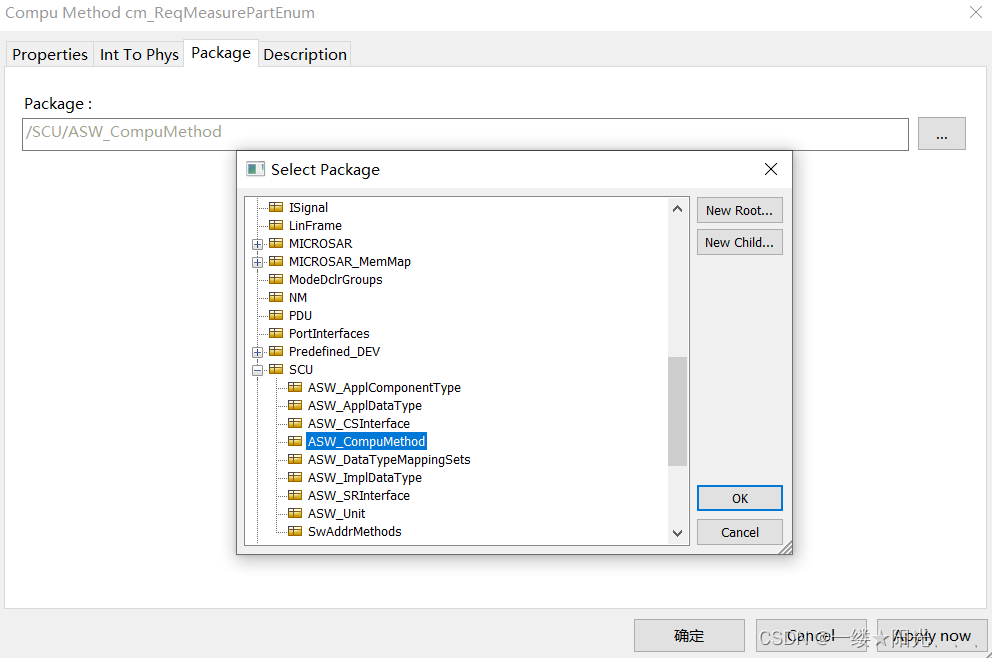Click the MICROSAR_MemMap package icon

click(276, 261)
